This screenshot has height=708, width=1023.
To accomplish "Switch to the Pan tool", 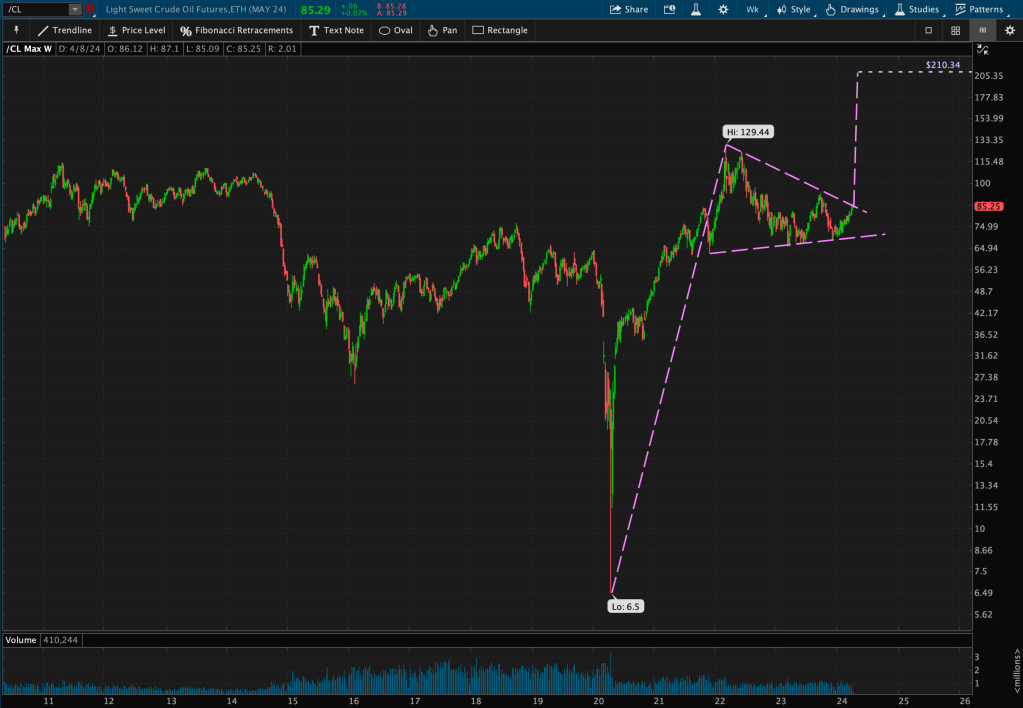I will (442, 30).
